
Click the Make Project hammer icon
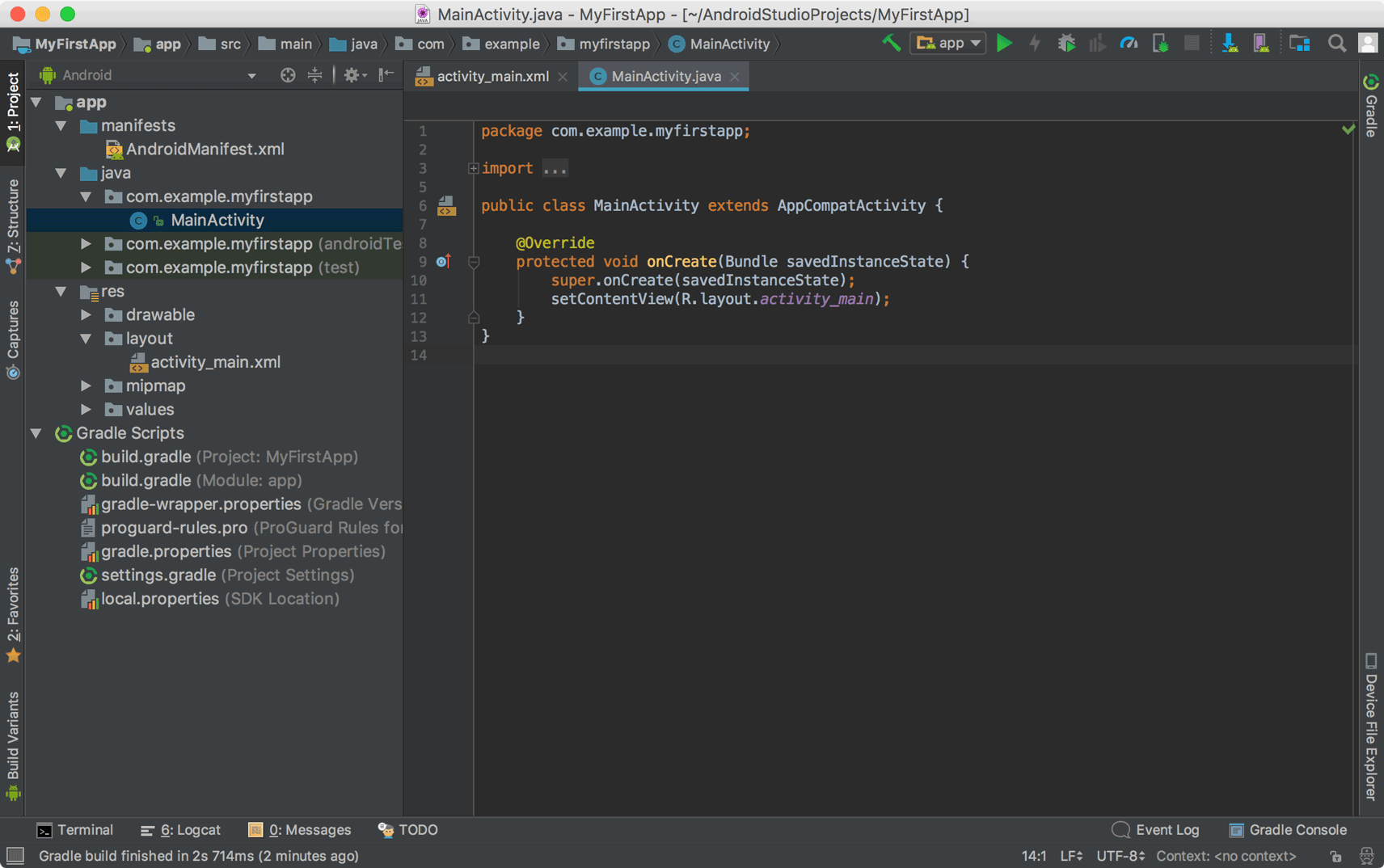point(891,44)
